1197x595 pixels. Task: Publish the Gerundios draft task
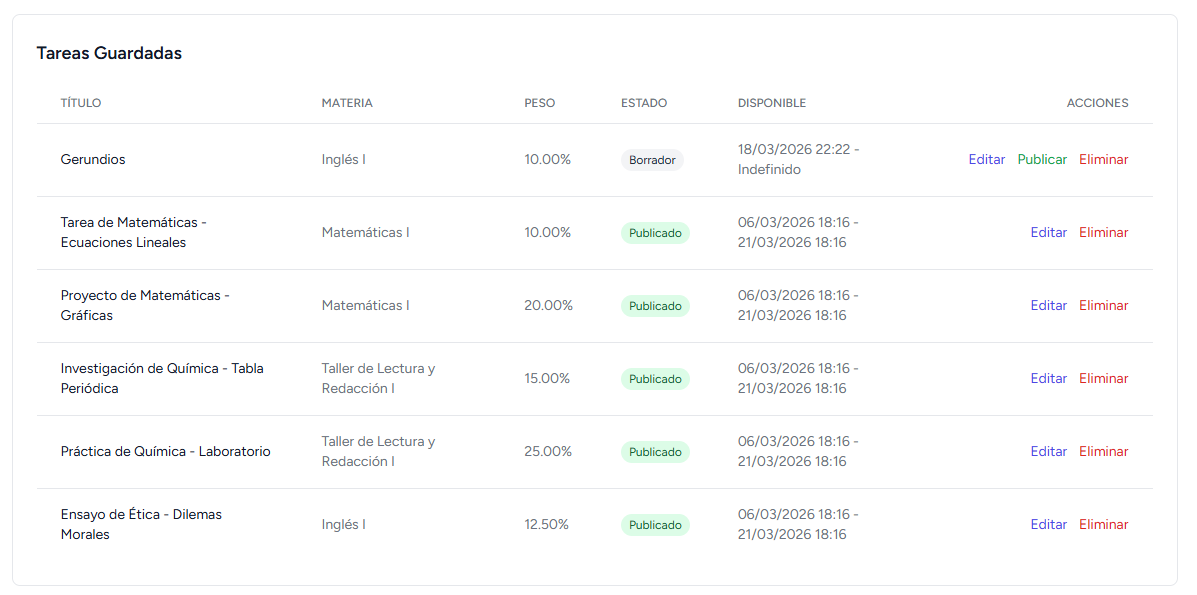[1042, 160]
